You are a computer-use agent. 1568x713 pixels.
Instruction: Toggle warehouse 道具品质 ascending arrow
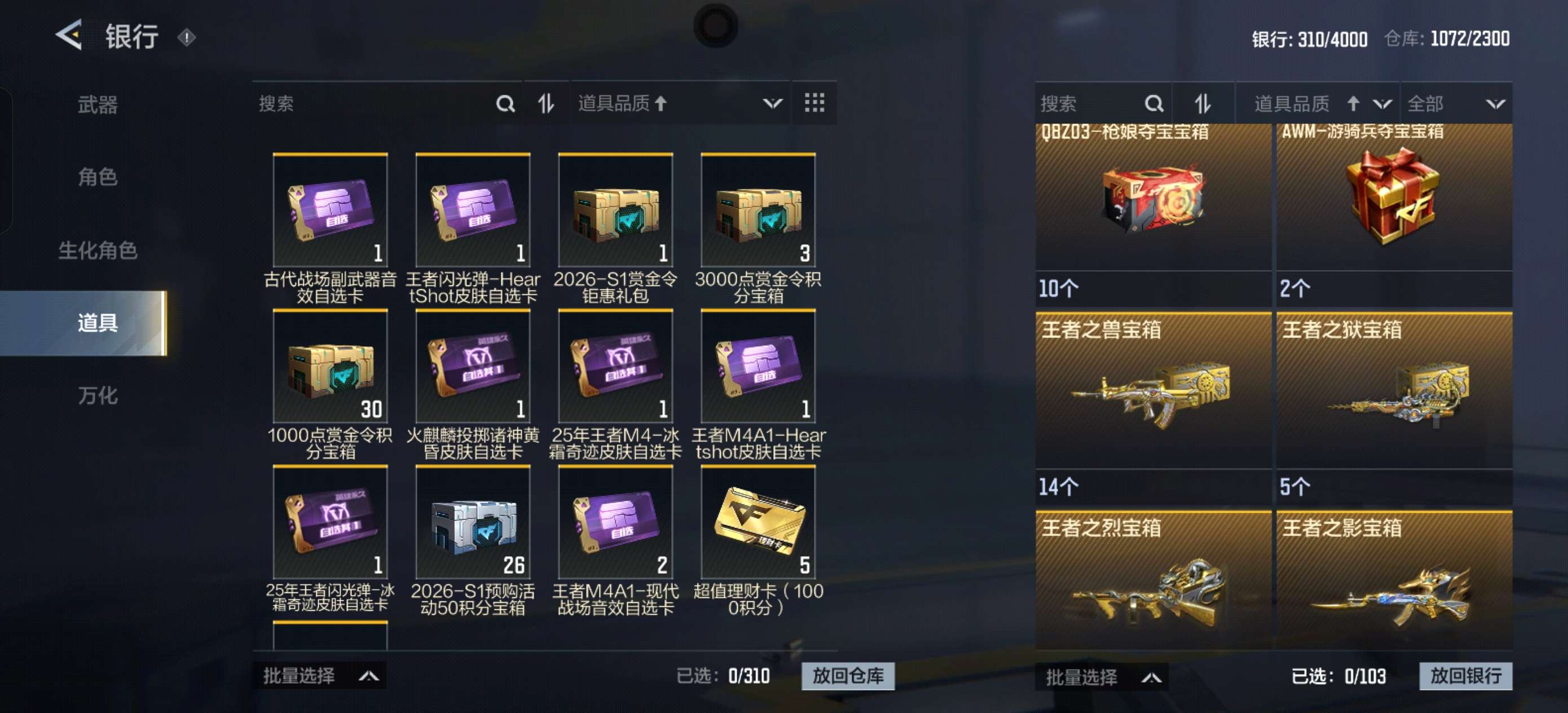coord(1353,104)
